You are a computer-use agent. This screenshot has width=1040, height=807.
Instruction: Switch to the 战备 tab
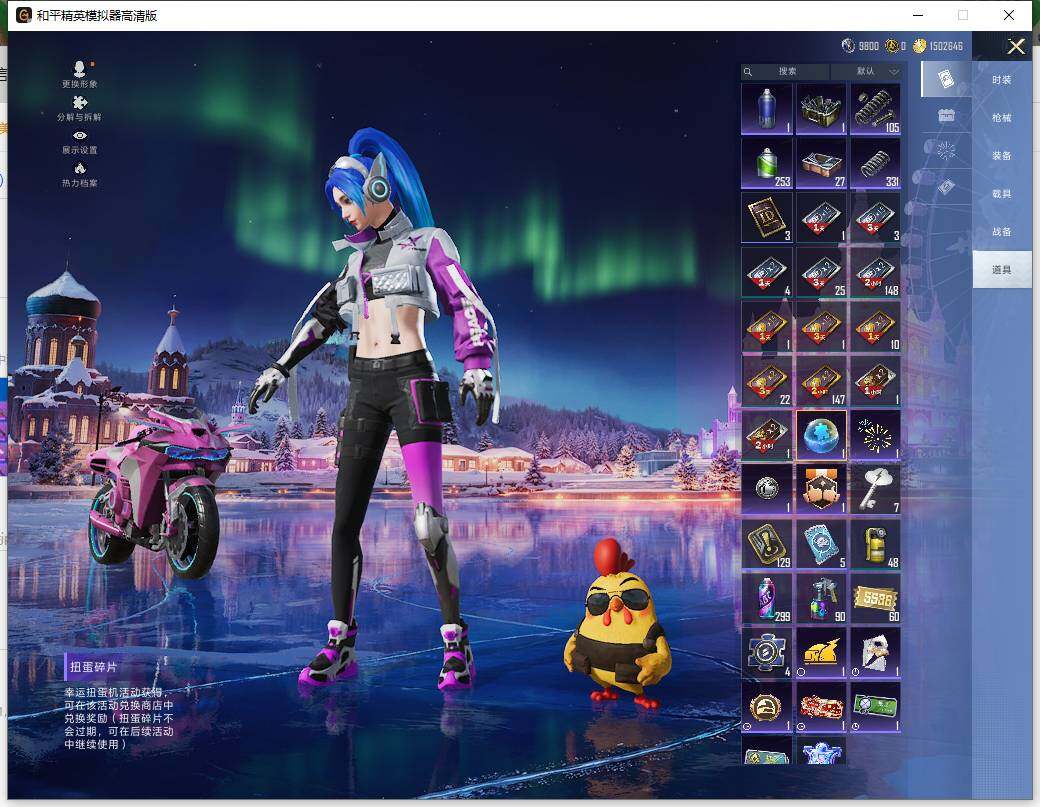click(x=1002, y=231)
